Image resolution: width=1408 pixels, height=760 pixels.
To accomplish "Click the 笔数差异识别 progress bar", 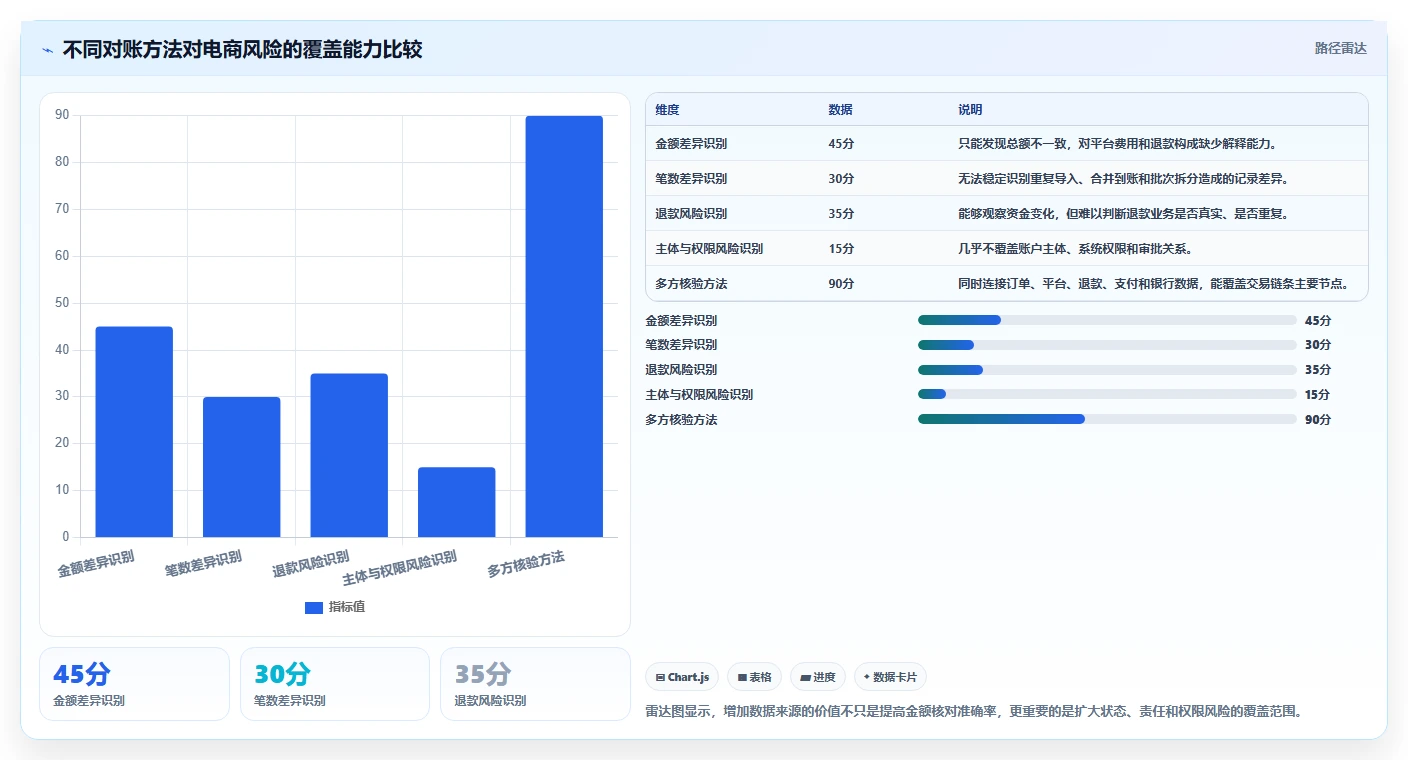I will pyautogui.click(x=1107, y=345).
